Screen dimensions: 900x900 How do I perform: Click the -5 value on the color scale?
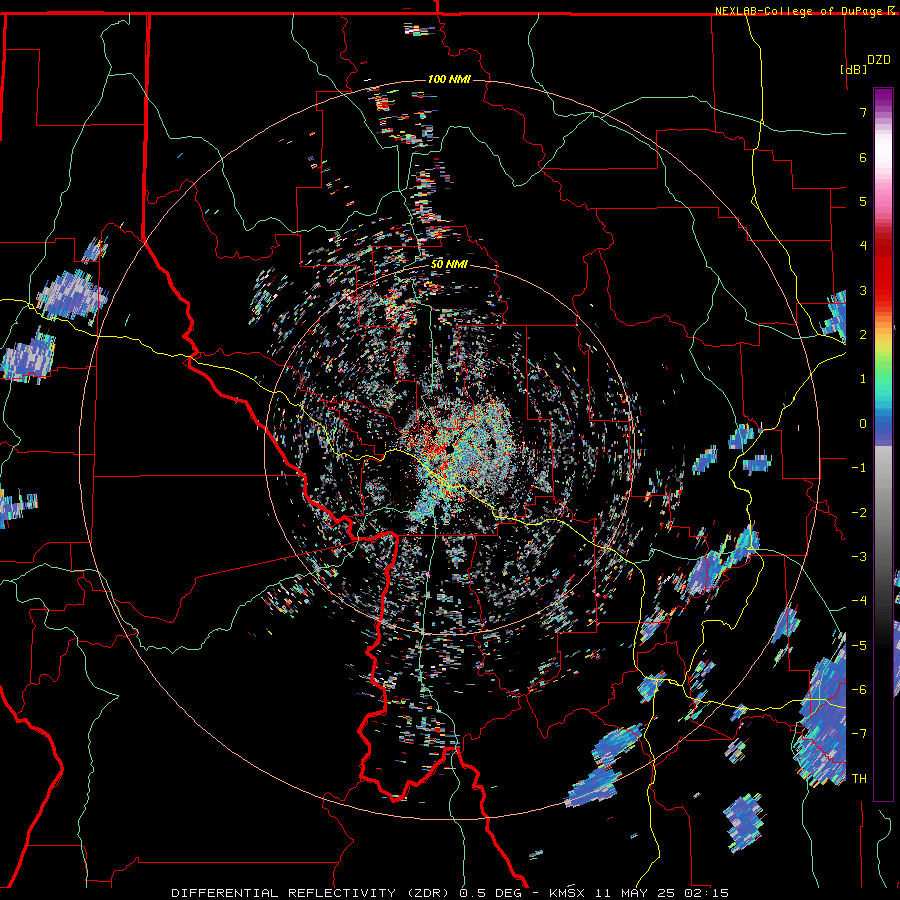[x=859, y=646]
